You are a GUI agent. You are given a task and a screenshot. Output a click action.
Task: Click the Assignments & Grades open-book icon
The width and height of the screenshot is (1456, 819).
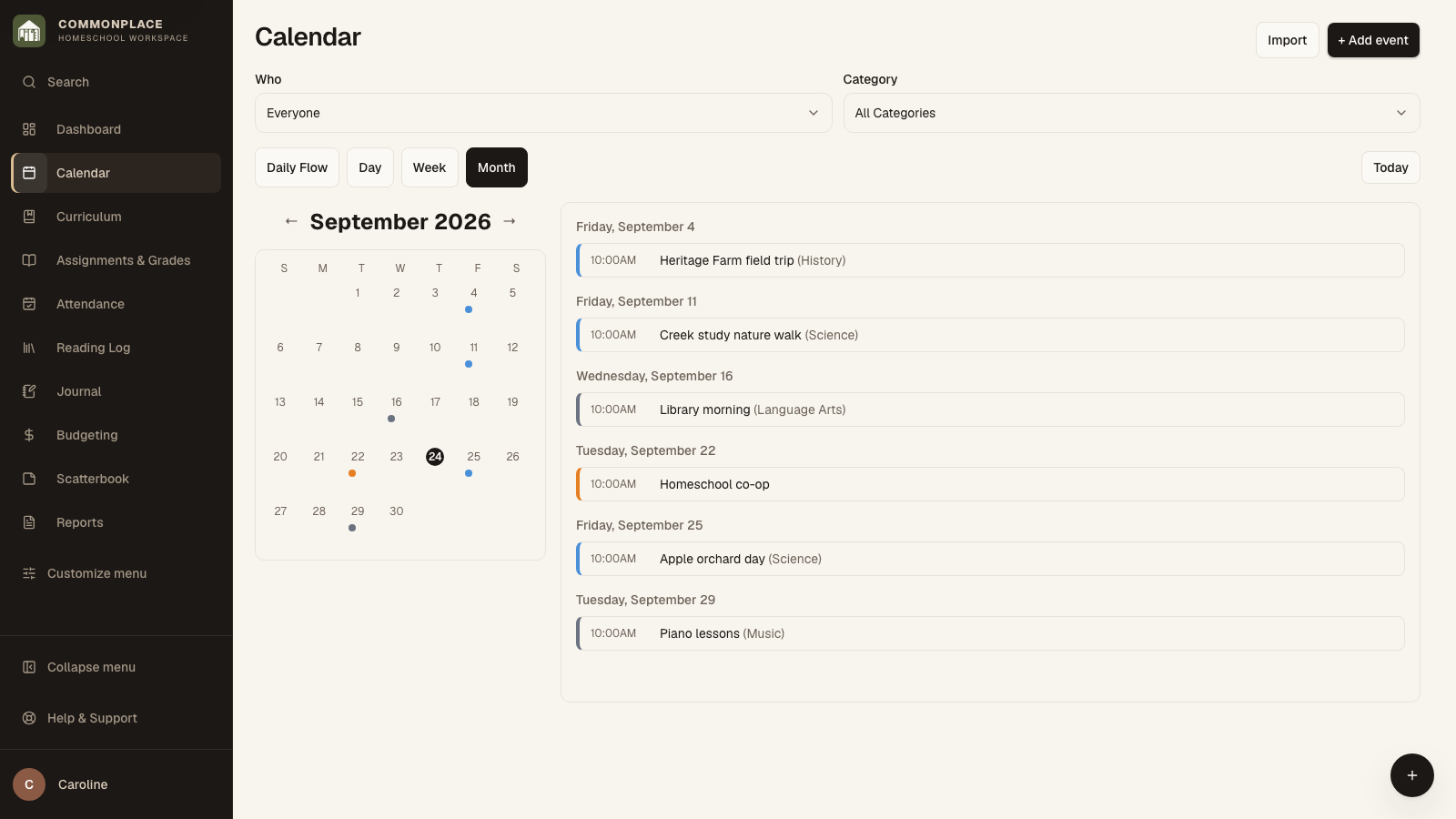tap(29, 260)
